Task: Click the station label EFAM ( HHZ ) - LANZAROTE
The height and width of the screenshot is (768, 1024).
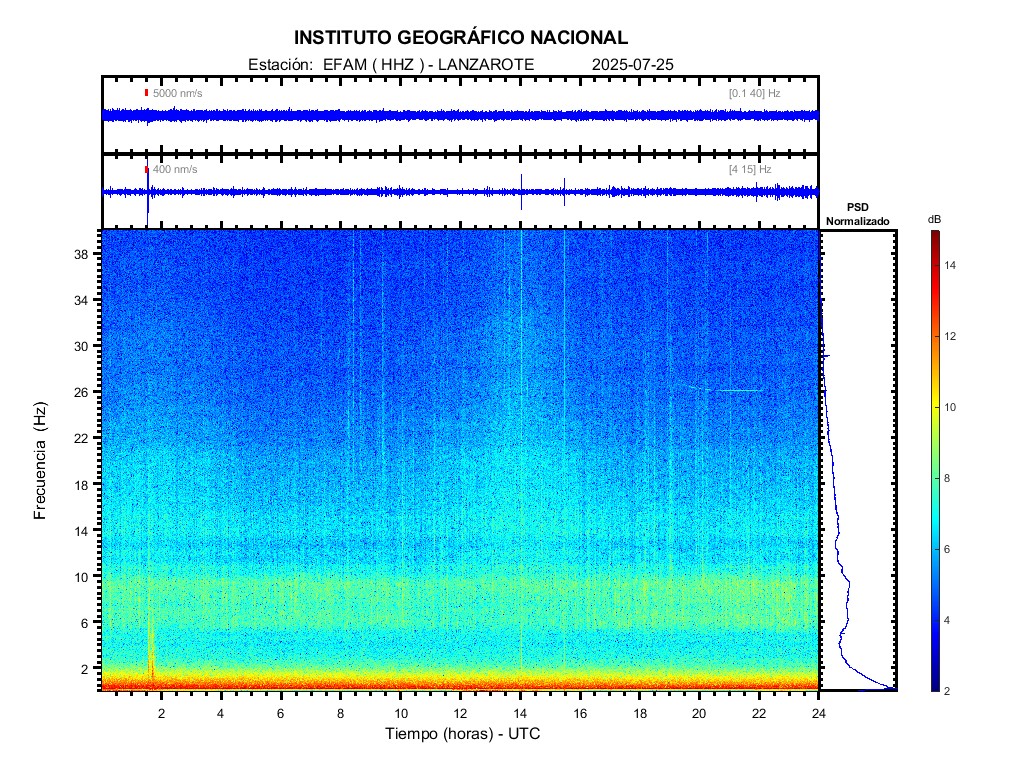Action: pyautogui.click(x=428, y=65)
